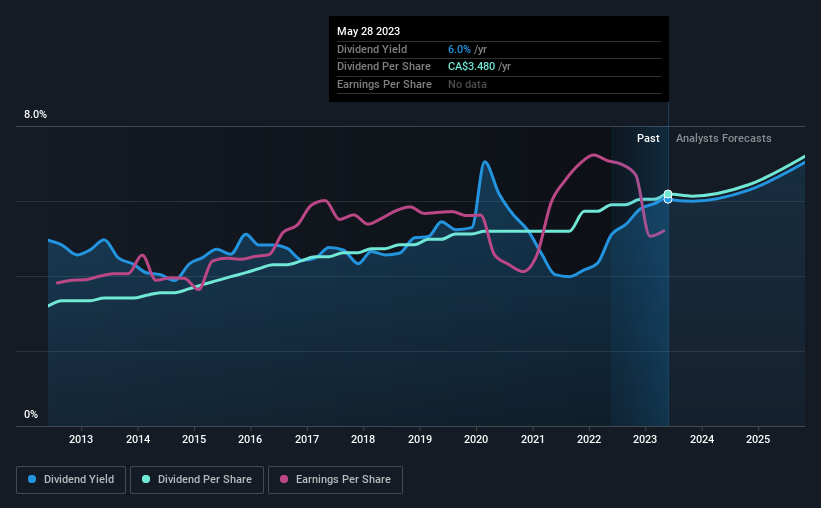This screenshot has width=821, height=508.
Task: Click the 'Analysts Forecasts' label
Action: 724,138
